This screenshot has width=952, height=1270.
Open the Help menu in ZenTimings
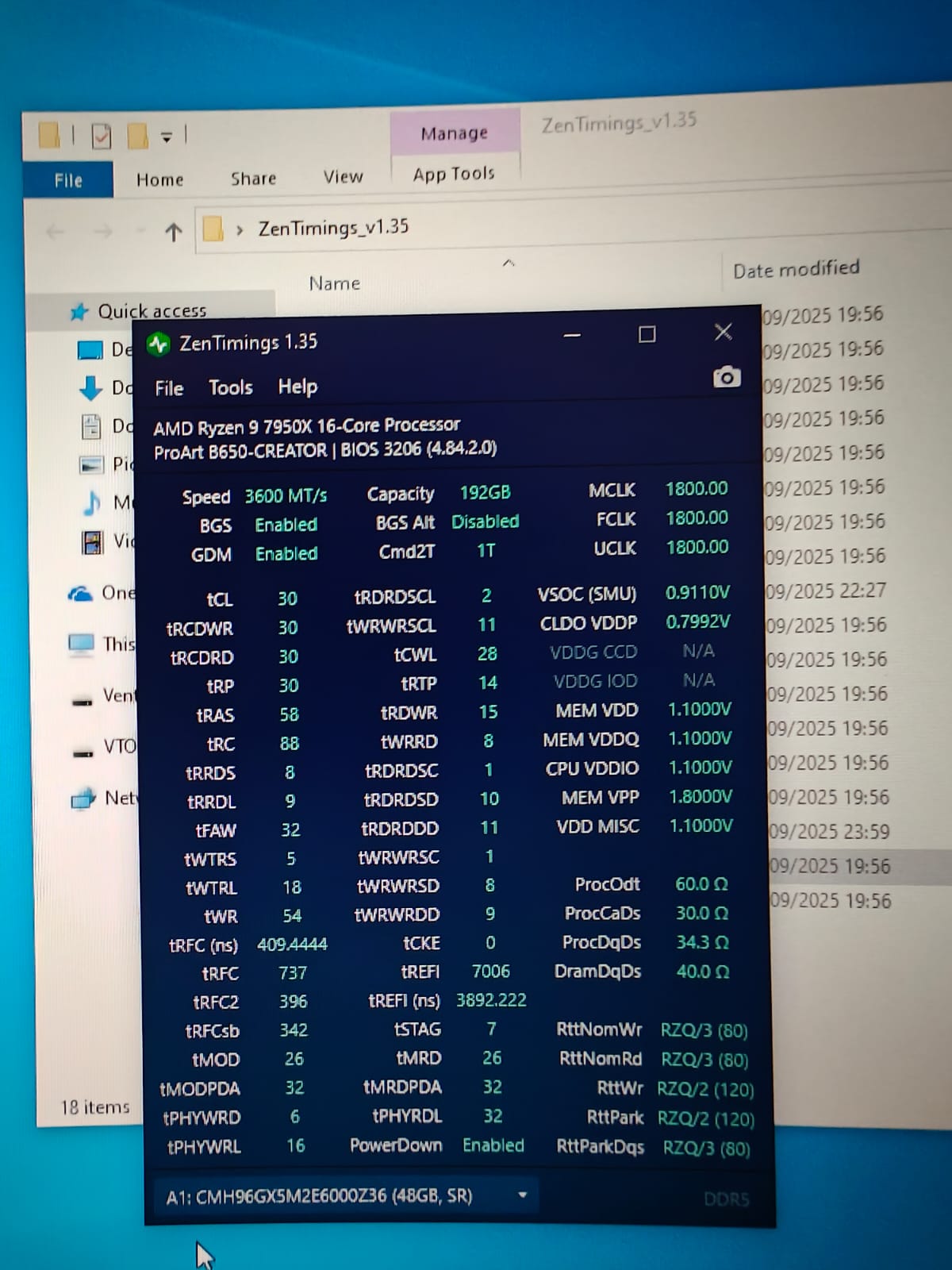tap(297, 387)
